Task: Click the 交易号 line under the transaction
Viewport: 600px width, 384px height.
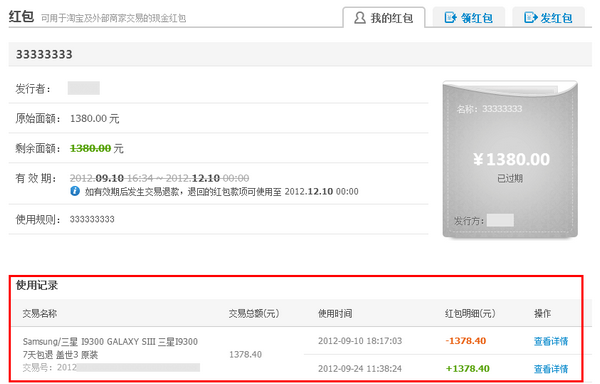Action: coord(111,368)
